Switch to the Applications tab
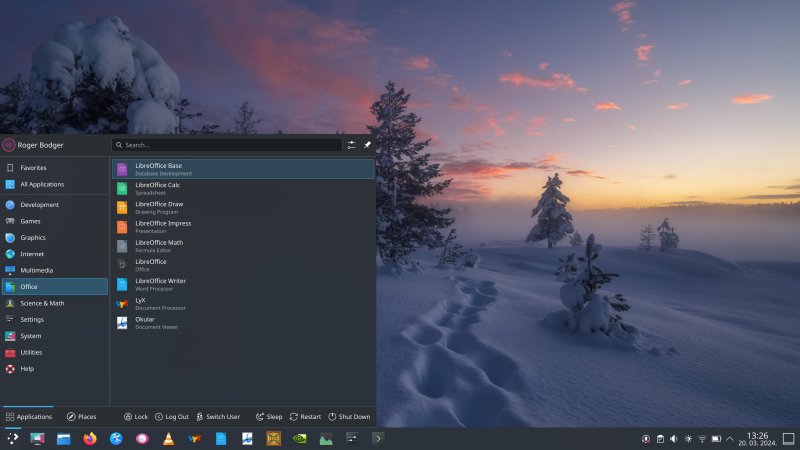Viewport: 800px width, 450px height. pyautogui.click(x=29, y=417)
